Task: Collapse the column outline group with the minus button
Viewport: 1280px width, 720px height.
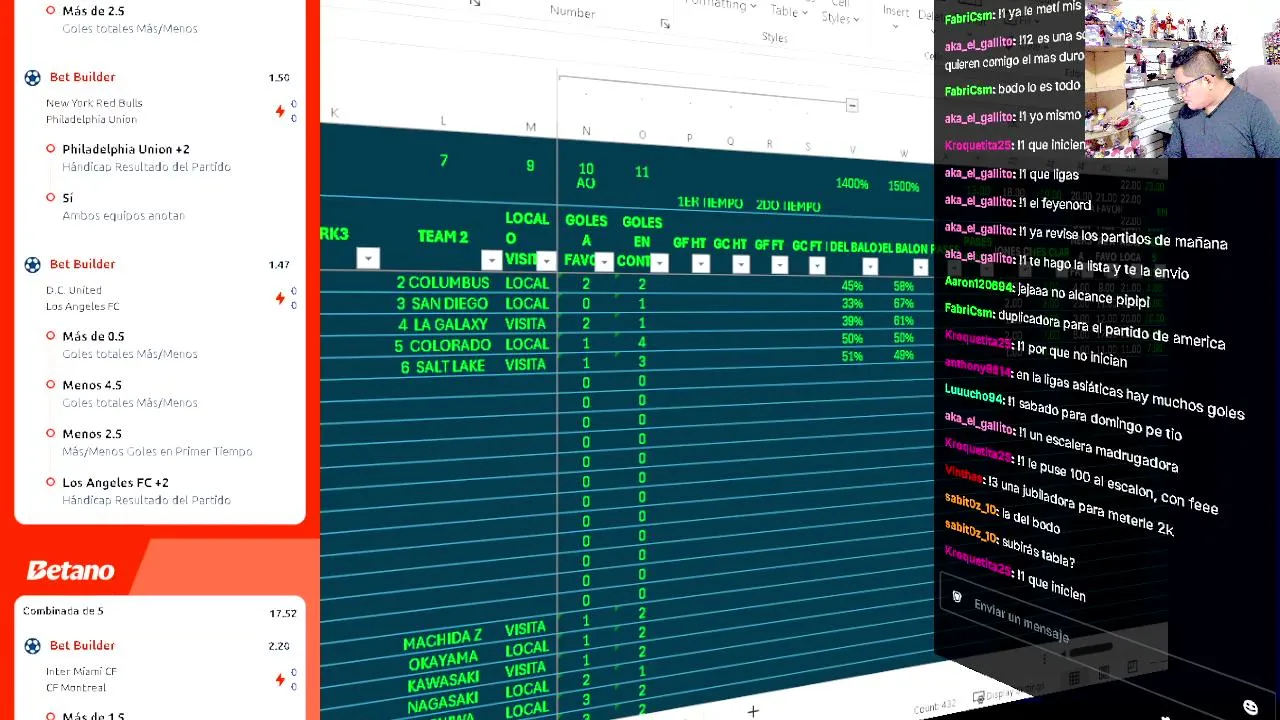Action: click(x=852, y=105)
